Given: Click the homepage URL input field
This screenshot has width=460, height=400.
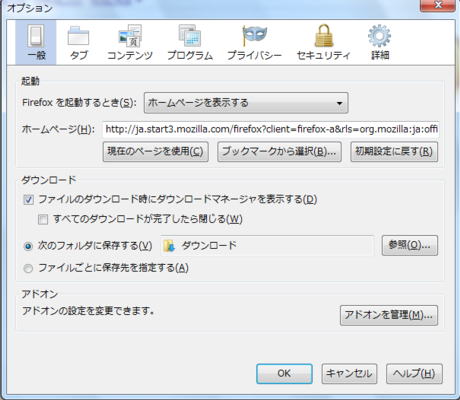Looking at the screenshot, I should point(271,129).
